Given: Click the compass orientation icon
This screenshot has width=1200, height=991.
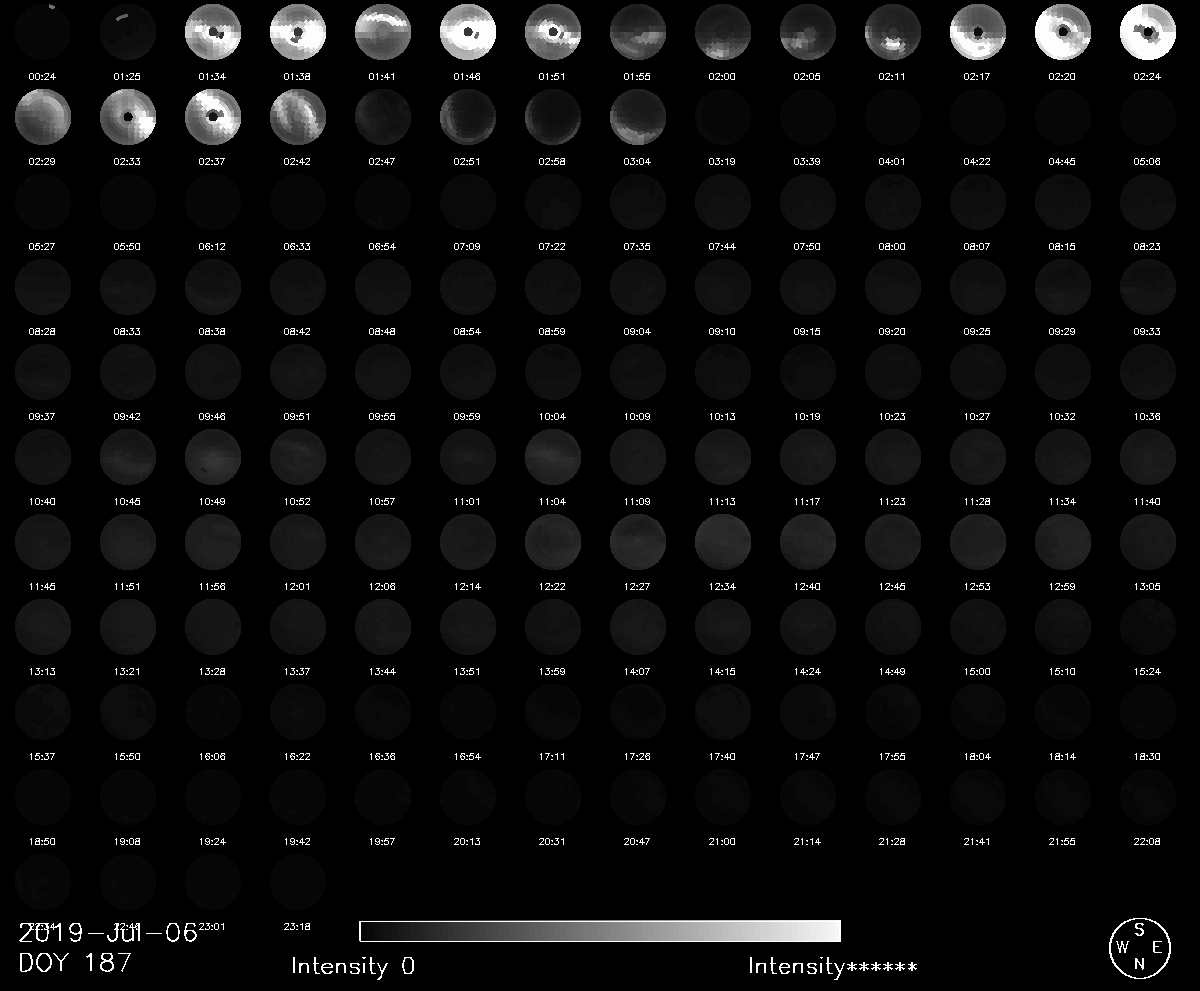Looking at the screenshot, I should coord(1138,948).
